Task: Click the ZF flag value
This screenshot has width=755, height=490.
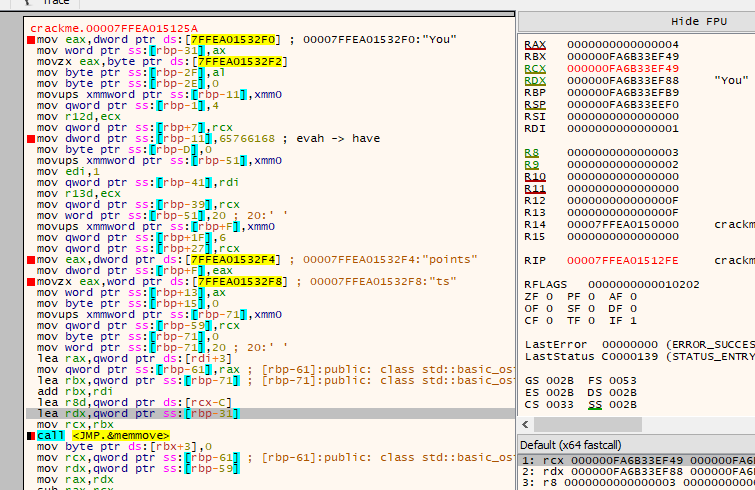Action: pyautogui.click(x=549, y=297)
